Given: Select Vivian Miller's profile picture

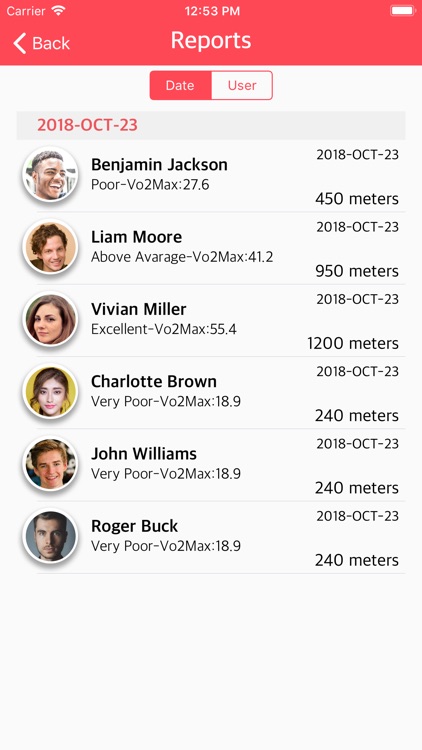Looking at the screenshot, I should 50,319.
